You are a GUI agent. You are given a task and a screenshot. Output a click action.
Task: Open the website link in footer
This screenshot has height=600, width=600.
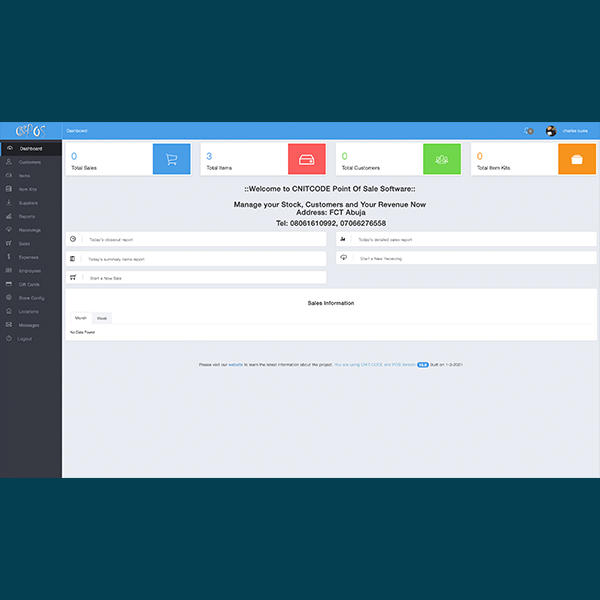(x=235, y=365)
